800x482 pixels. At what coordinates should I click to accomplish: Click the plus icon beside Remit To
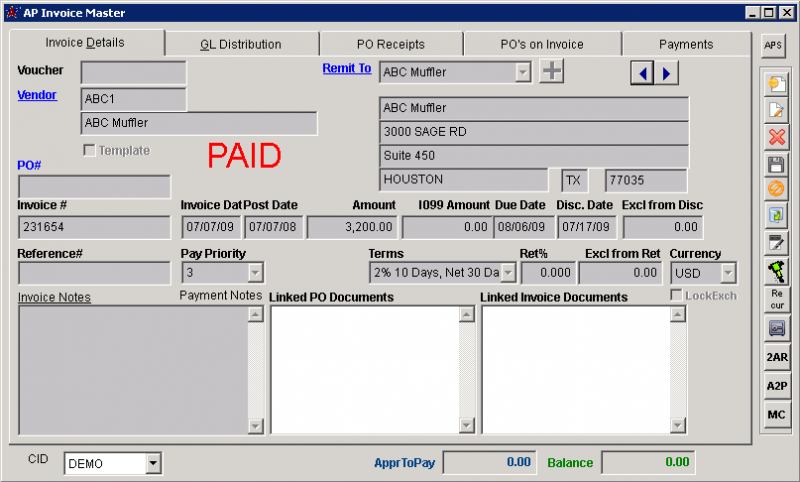[552, 72]
